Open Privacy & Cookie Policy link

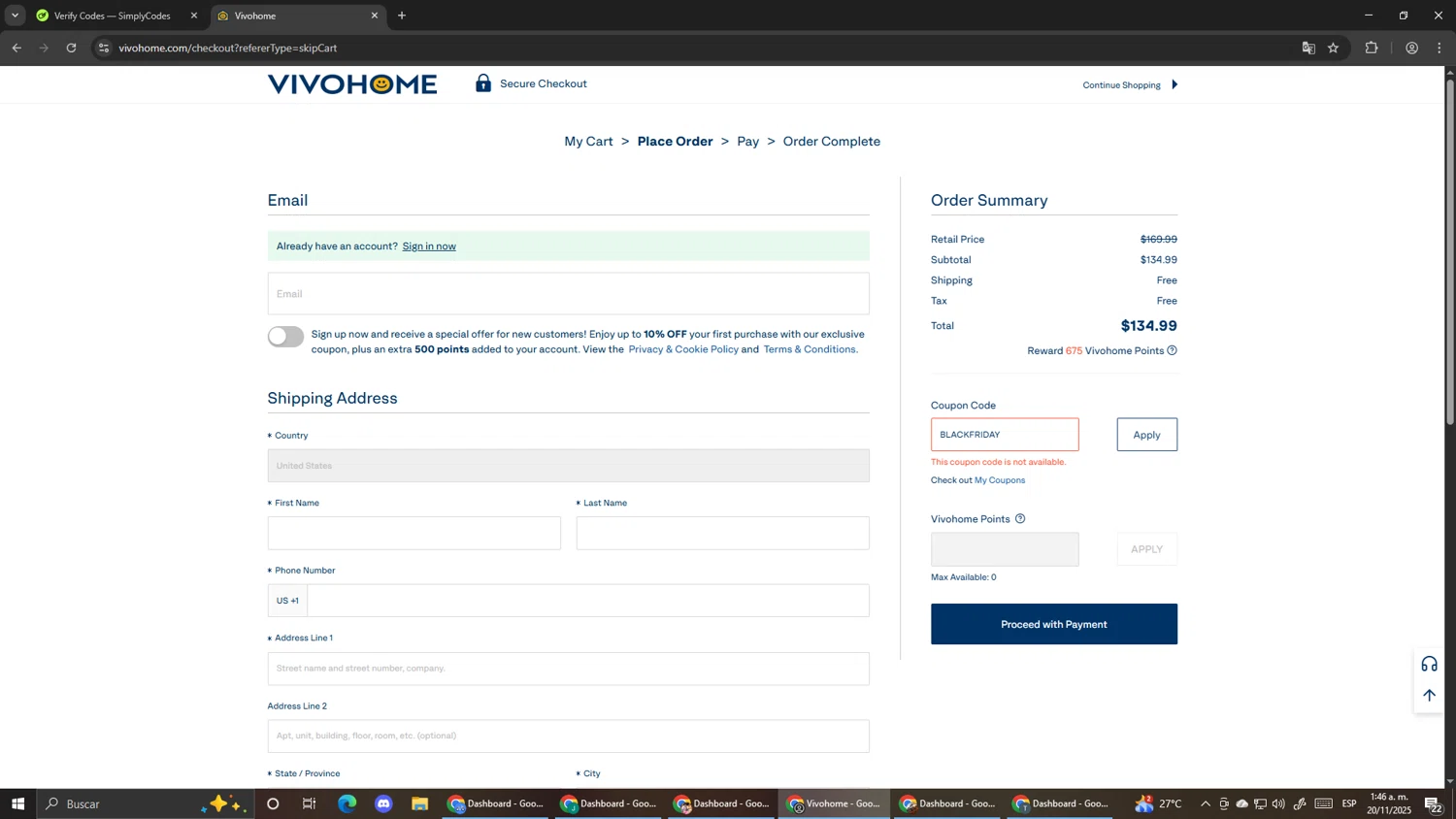(x=683, y=349)
